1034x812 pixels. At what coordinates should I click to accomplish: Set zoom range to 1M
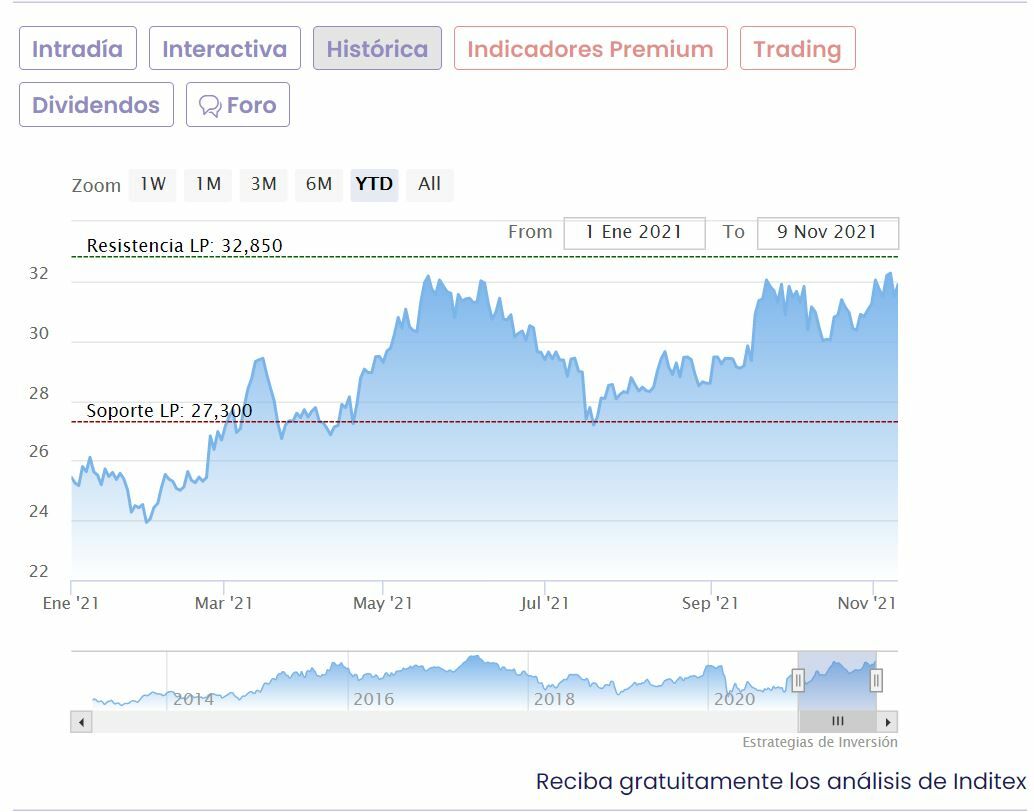point(208,184)
